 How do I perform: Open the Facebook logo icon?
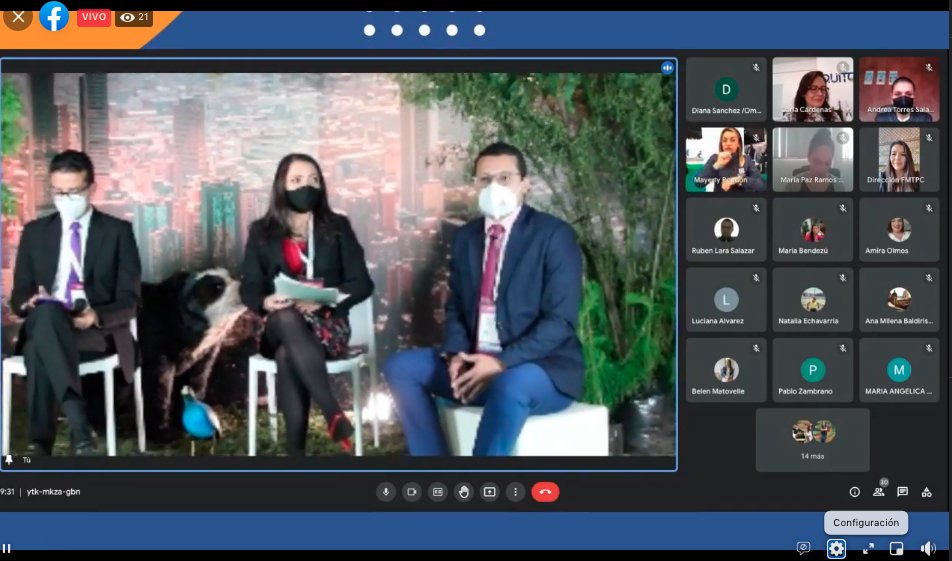(54, 16)
